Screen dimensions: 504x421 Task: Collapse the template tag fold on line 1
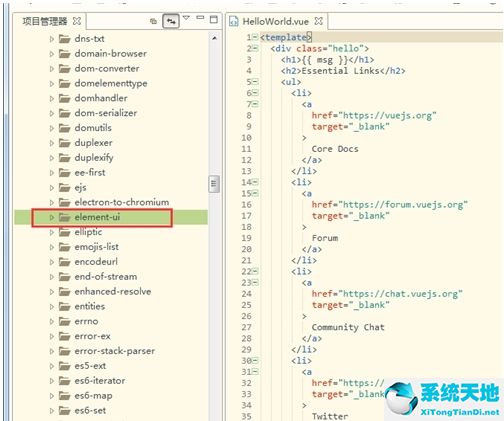(255, 37)
